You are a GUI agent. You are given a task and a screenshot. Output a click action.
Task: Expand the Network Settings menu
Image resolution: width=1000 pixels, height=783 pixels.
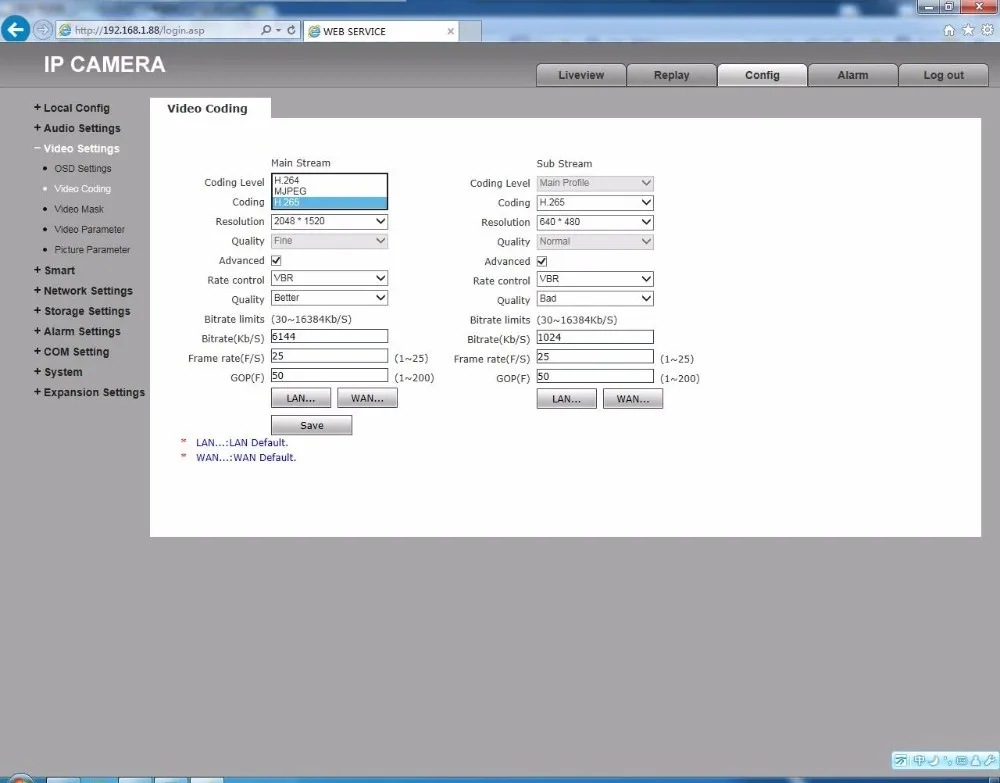pyautogui.click(x=84, y=291)
